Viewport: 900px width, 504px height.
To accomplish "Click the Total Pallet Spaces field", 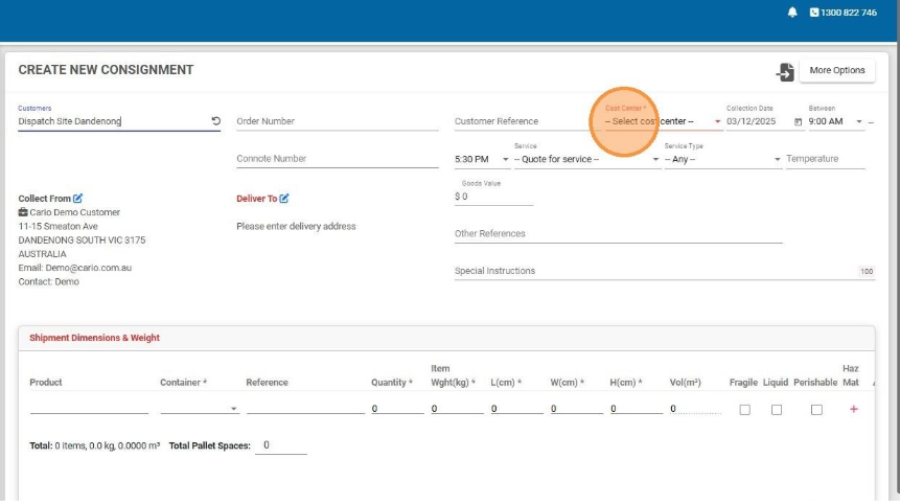I will click(280, 445).
